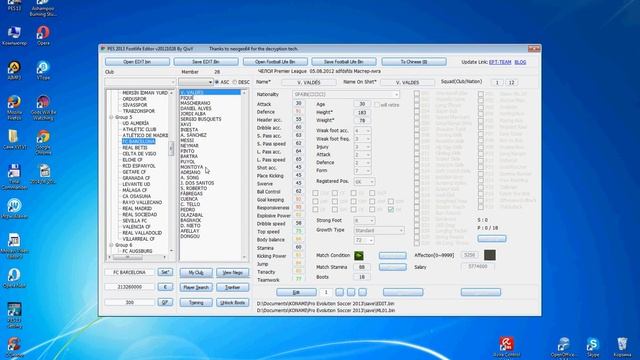The width and height of the screenshot is (640, 360).
Task: Click the Open EDIT.bin button
Action: [137, 62]
